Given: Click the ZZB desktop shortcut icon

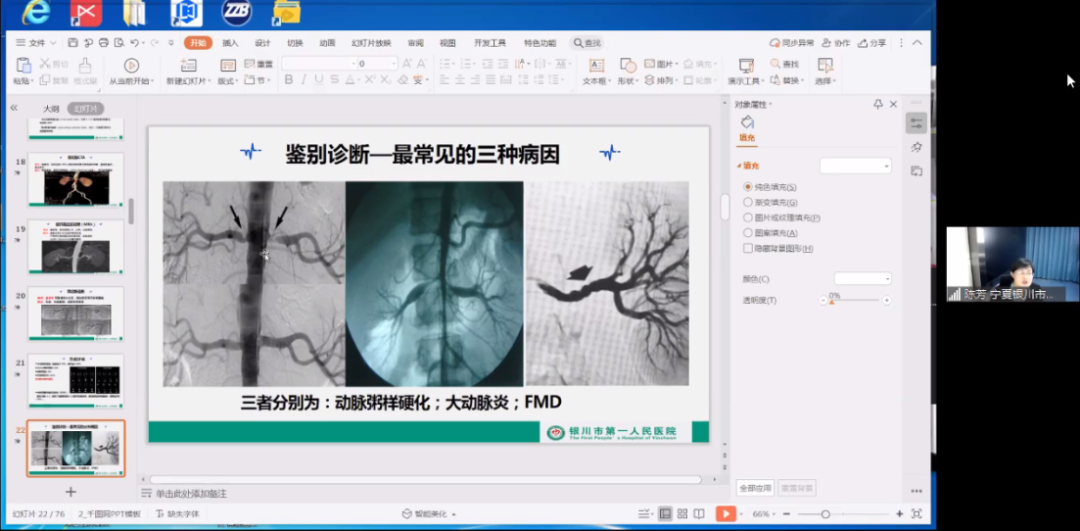Looking at the screenshot, I should (x=236, y=12).
